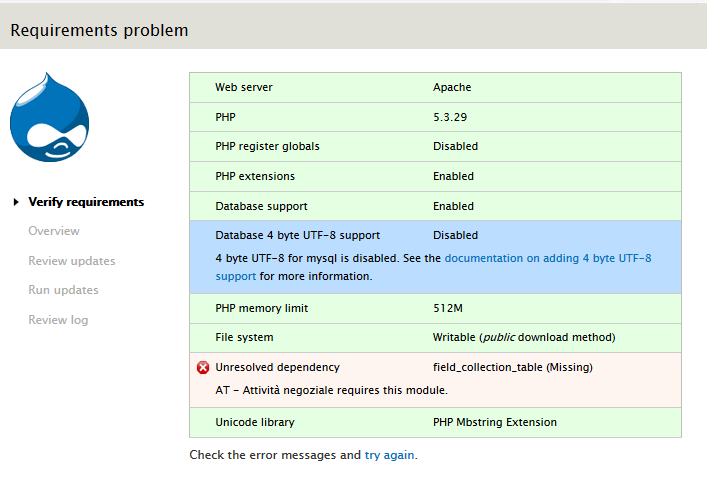
Task: Click 'Disabled' value for PHP register globals
Action: click(x=455, y=146)
